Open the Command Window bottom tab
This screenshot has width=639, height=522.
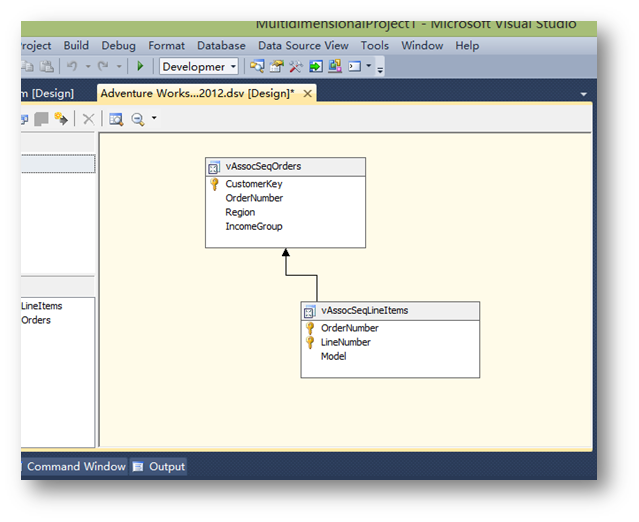[76, 467]
